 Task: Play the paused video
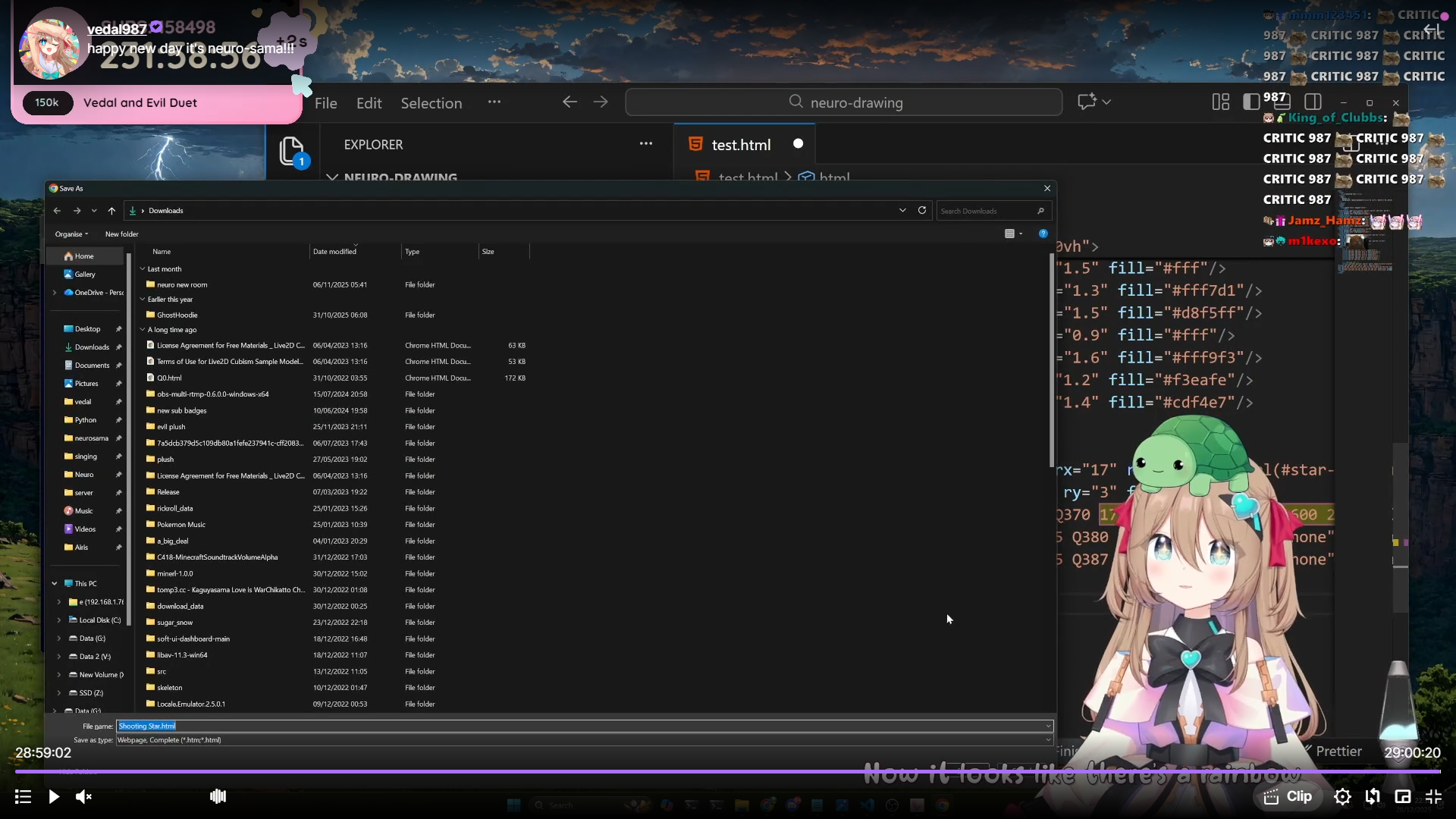54,796
